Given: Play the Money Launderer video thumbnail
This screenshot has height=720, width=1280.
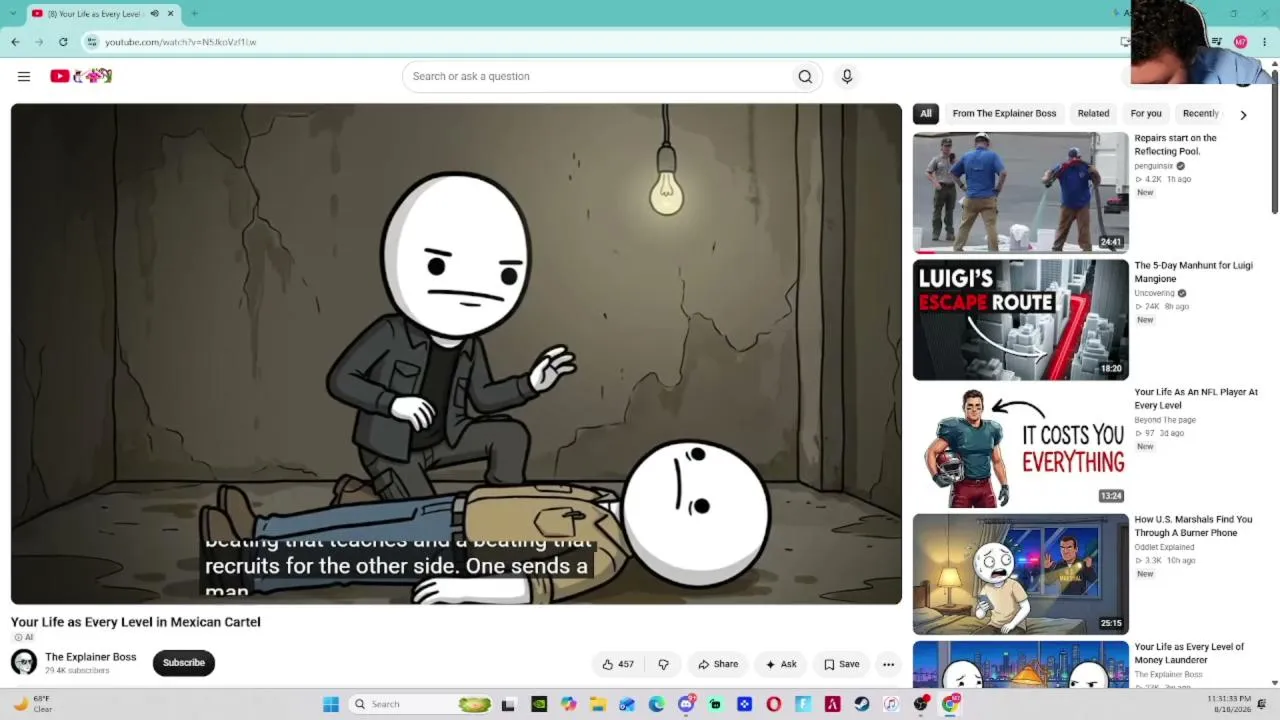Looking at the screenshot, I should point(1020,664).
